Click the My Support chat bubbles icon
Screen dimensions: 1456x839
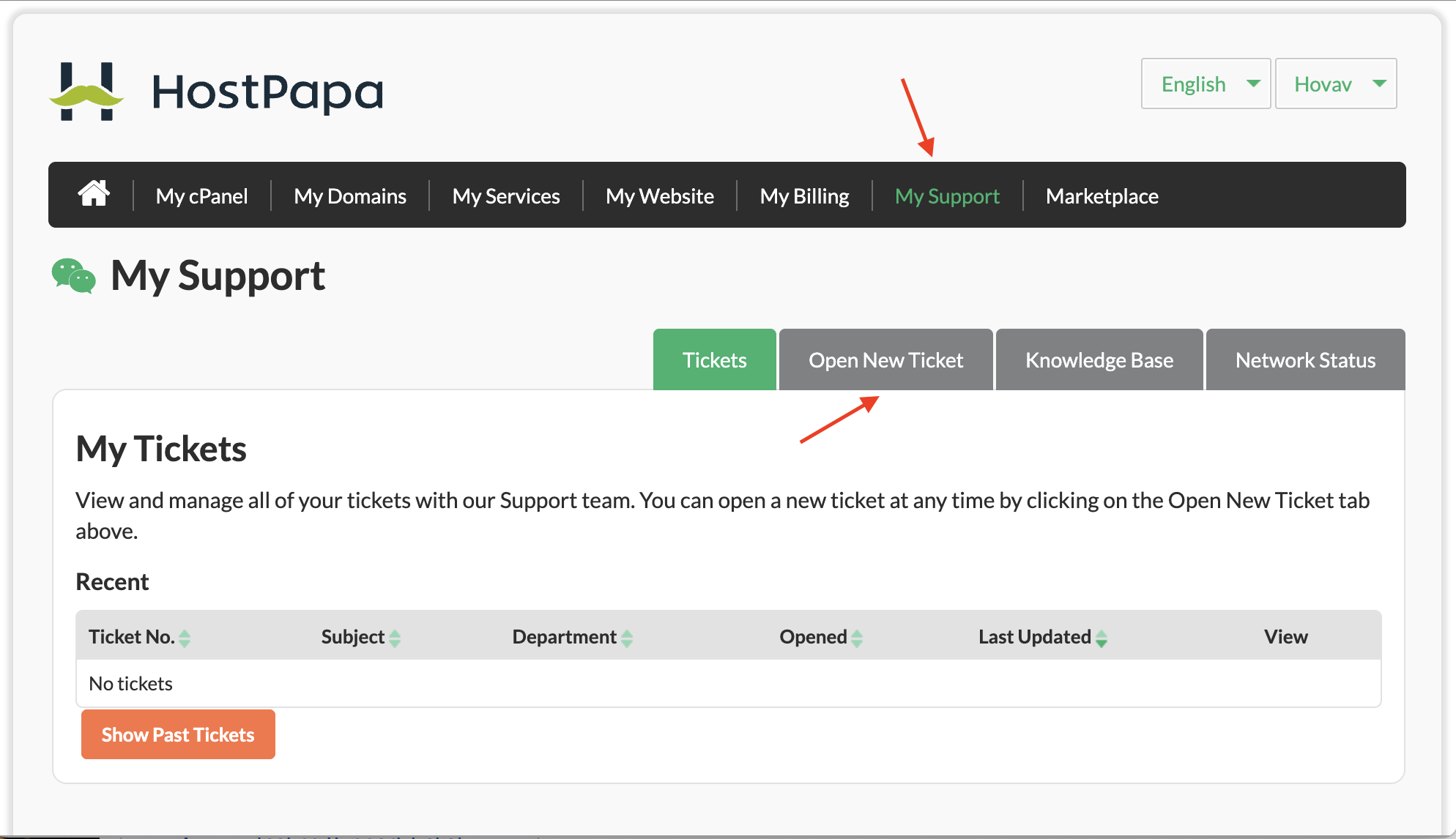73,276
